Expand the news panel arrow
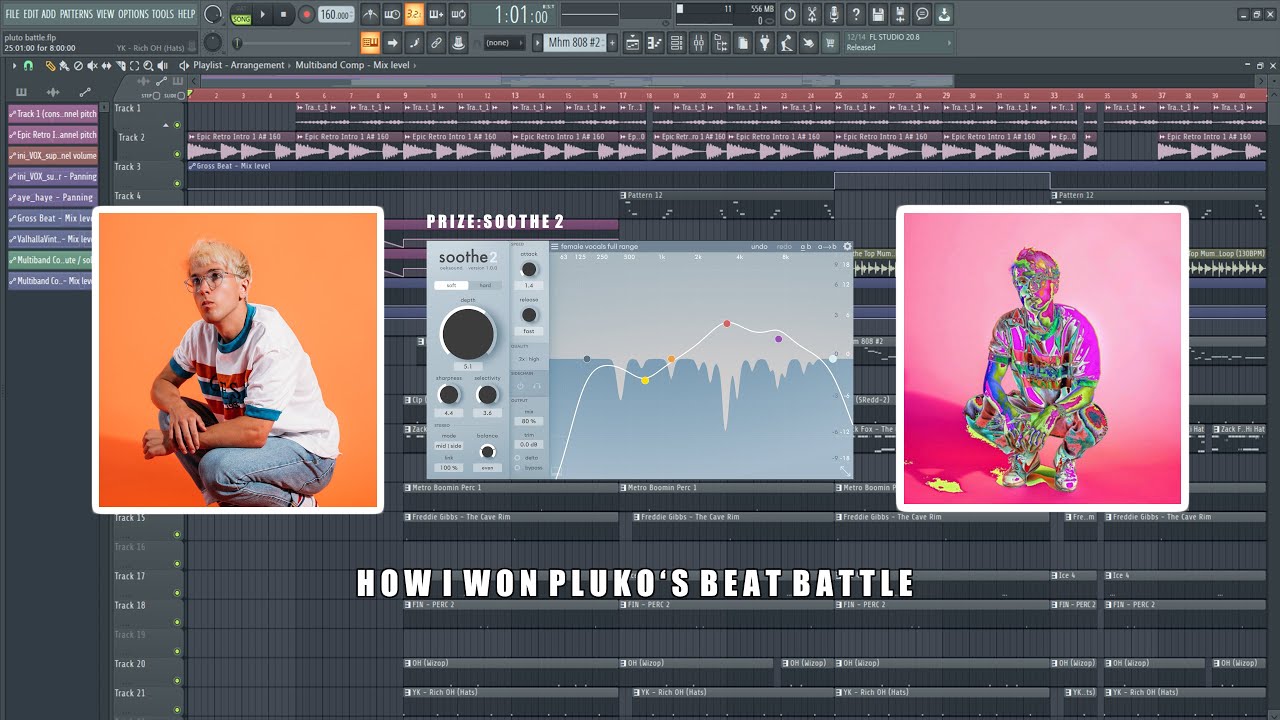 pyautogui.click(x=949, y=43)
